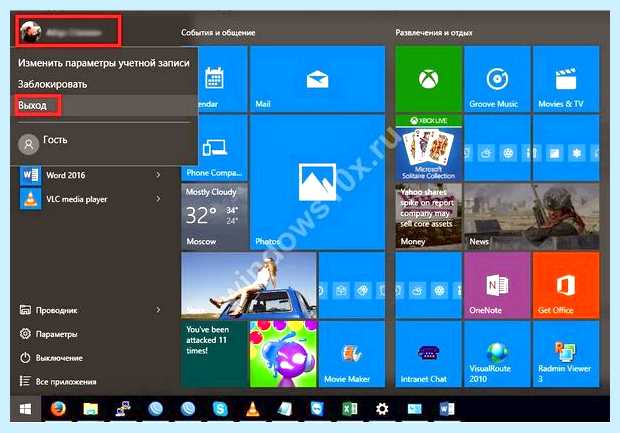Click the 'Развлечения и отдых' group heading
The width and height of the screenshot is (620, 433).
click(434, 33)
